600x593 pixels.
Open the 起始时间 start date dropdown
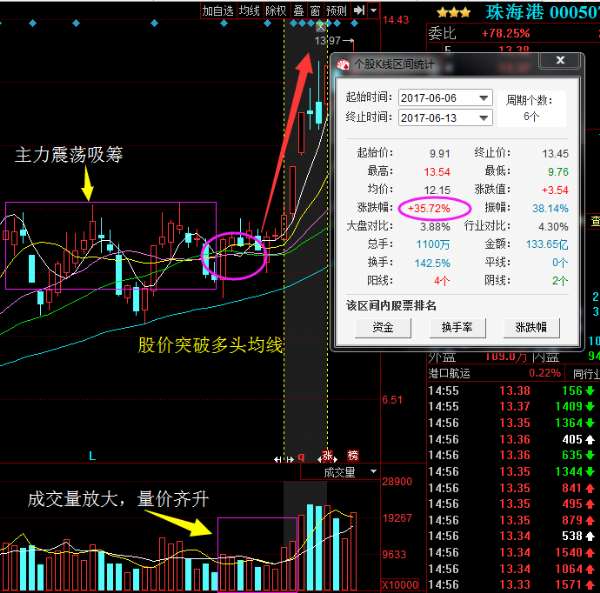pos(484,98)
